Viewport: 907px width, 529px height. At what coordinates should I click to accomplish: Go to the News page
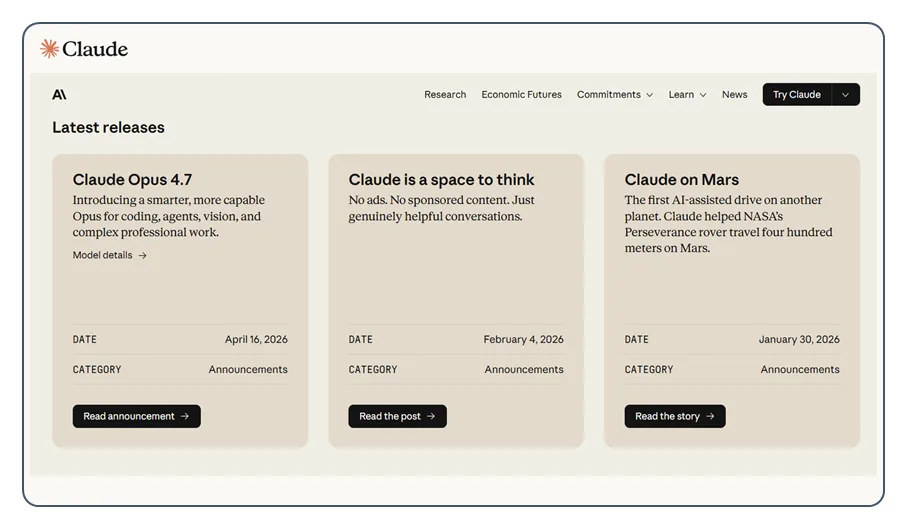734,94
